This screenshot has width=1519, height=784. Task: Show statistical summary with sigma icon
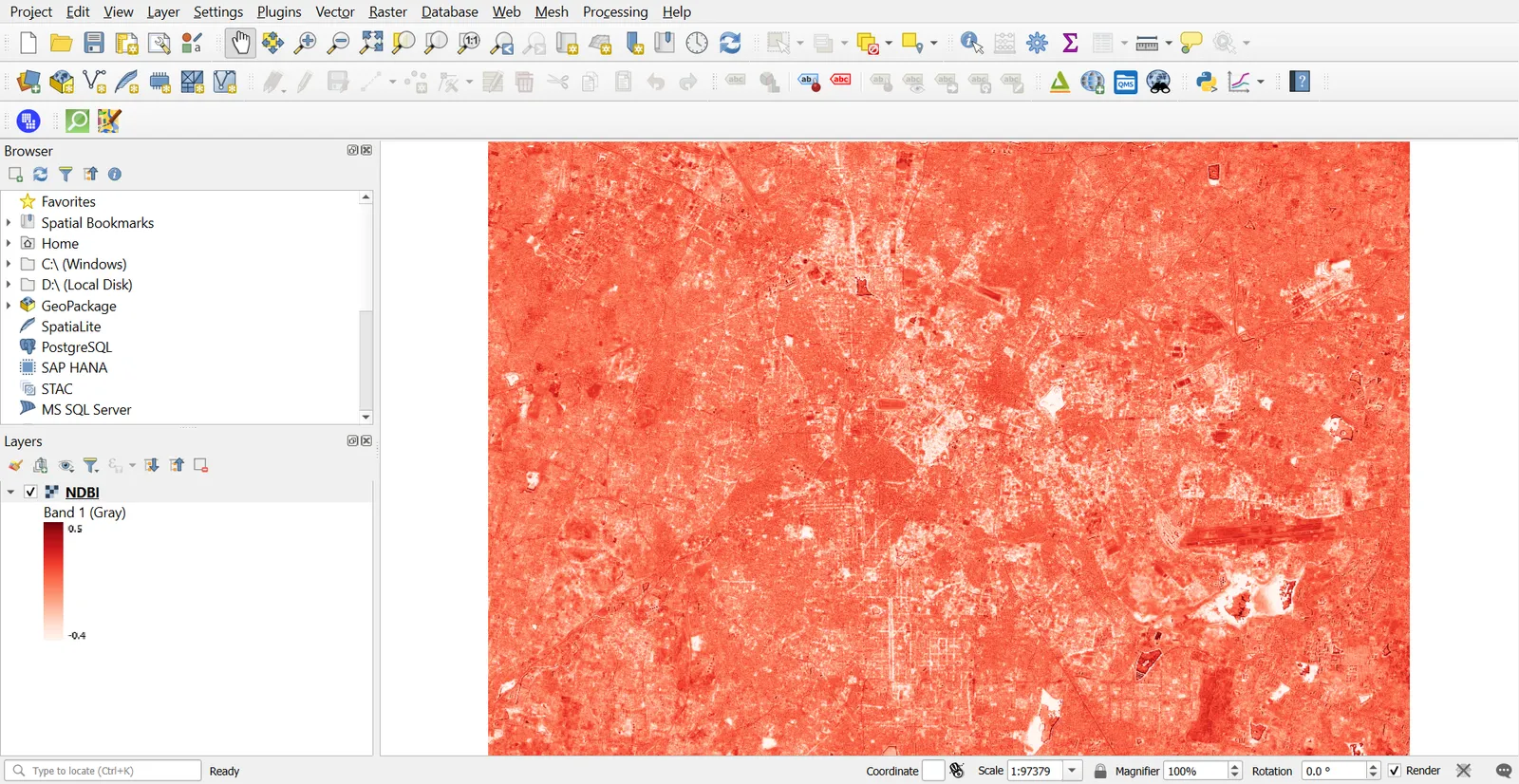1070,43
